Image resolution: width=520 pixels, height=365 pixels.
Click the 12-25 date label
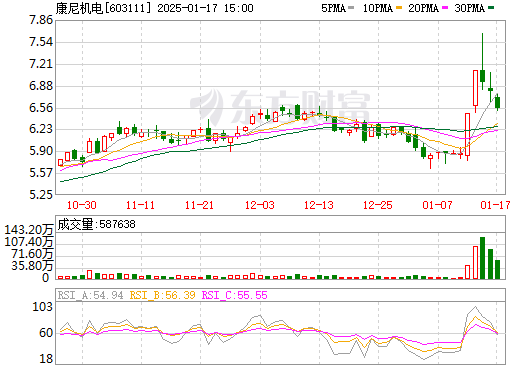point(378,205)
